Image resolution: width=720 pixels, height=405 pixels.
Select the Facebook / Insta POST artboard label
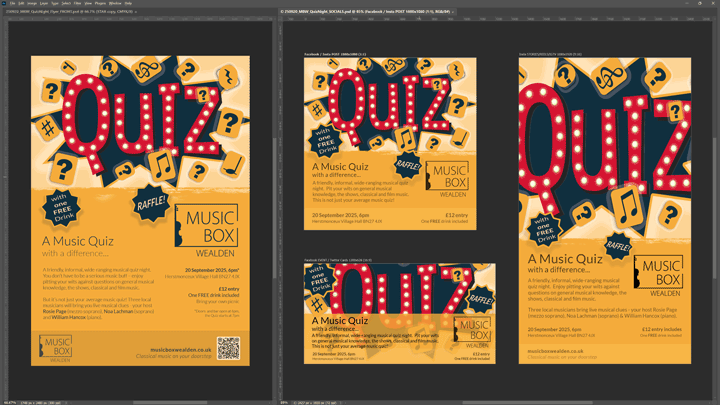[335, 54]
